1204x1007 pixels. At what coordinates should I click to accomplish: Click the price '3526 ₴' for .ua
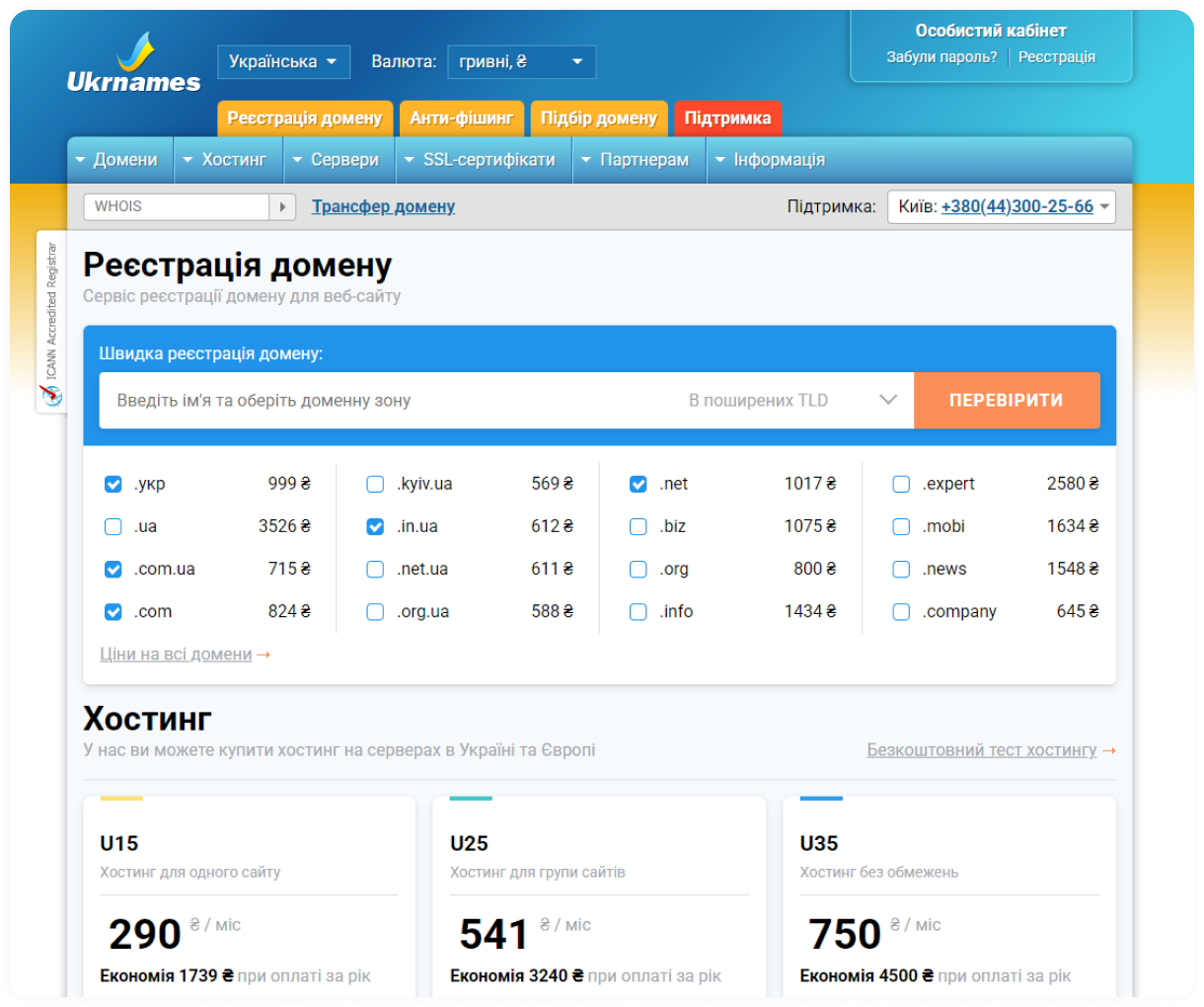(x=284, y=526)
